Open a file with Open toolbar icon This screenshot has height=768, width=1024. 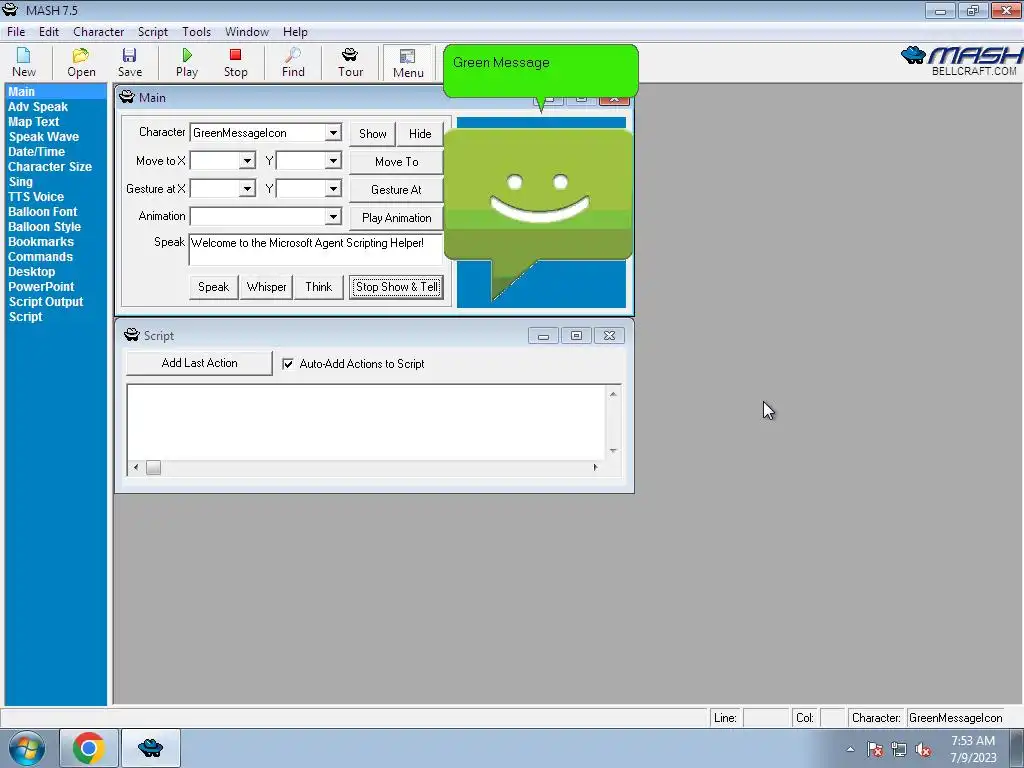pos(81,63)
